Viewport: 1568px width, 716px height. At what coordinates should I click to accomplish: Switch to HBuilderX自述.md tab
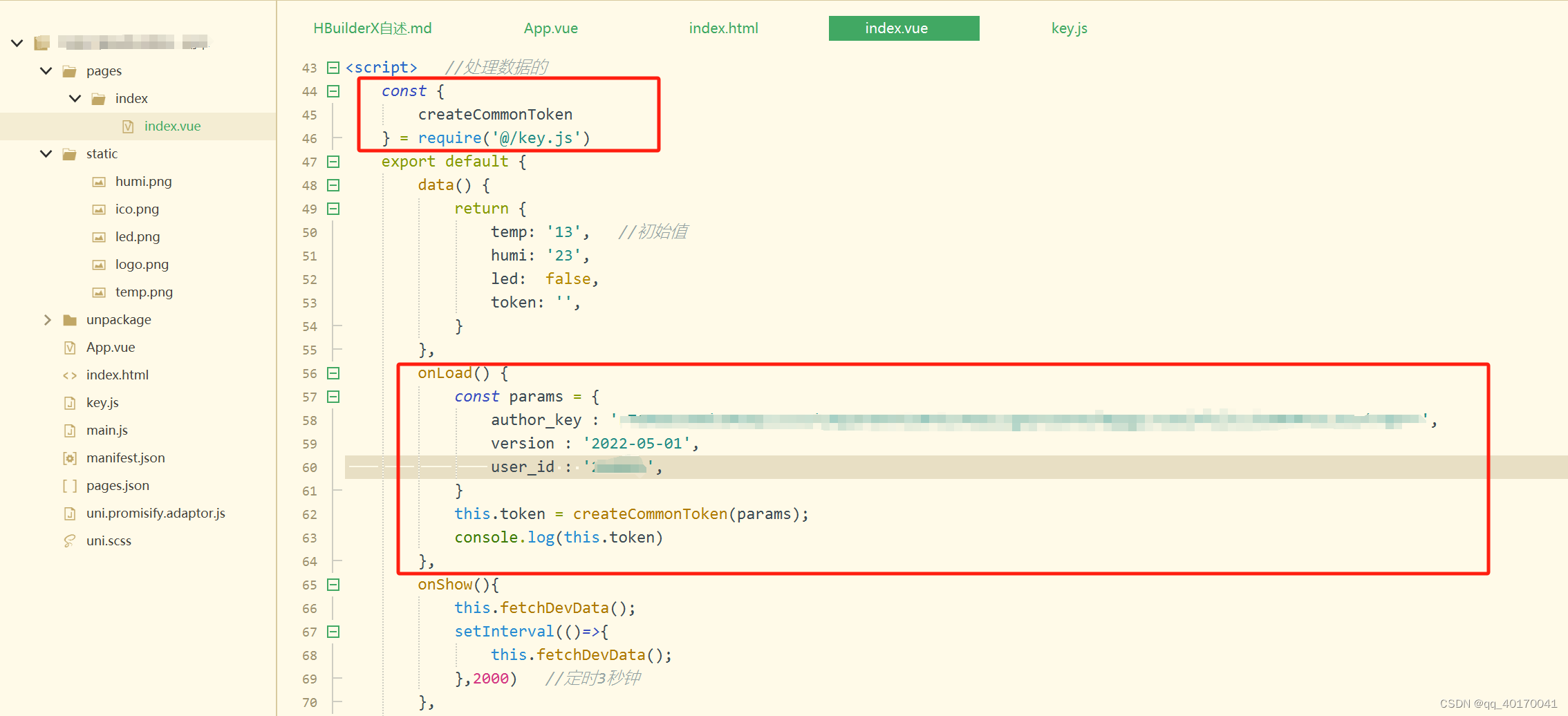pos(373,28)
